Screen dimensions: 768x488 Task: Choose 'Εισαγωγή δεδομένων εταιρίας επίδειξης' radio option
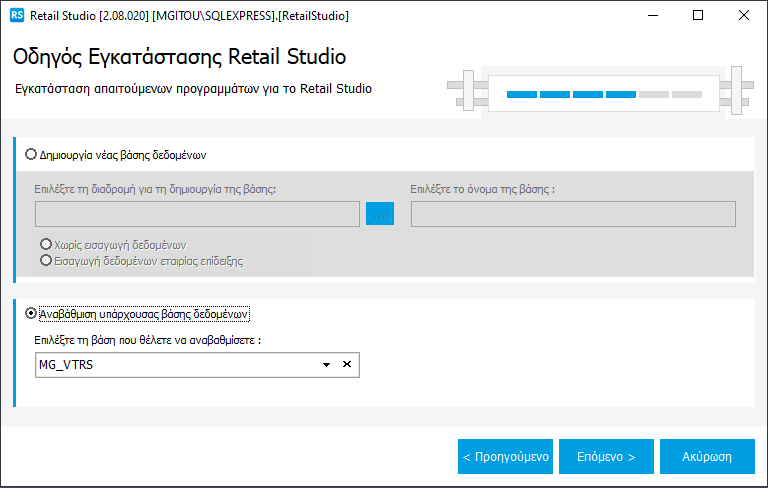46,260
